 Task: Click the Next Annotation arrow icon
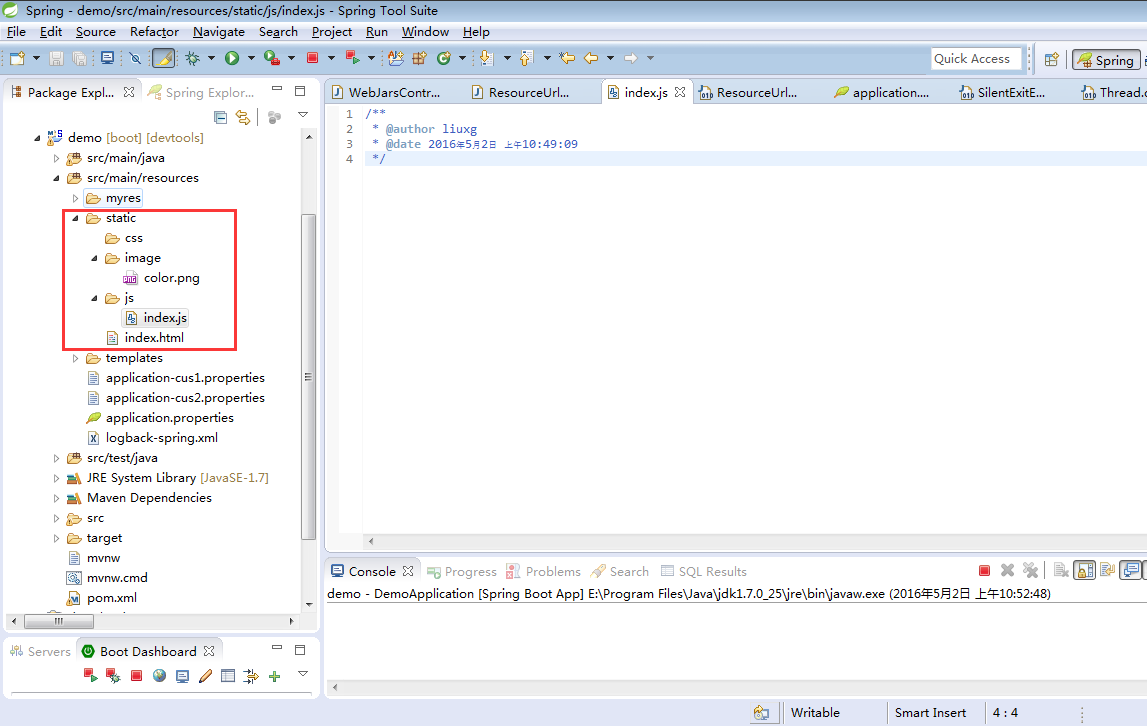[x=486, y=59]
